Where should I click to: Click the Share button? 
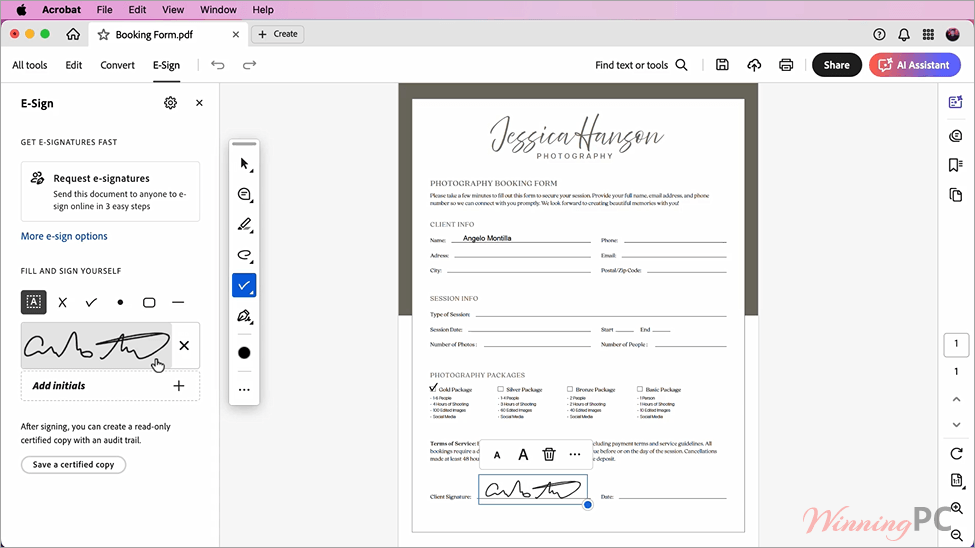click(x=836, y=65)
